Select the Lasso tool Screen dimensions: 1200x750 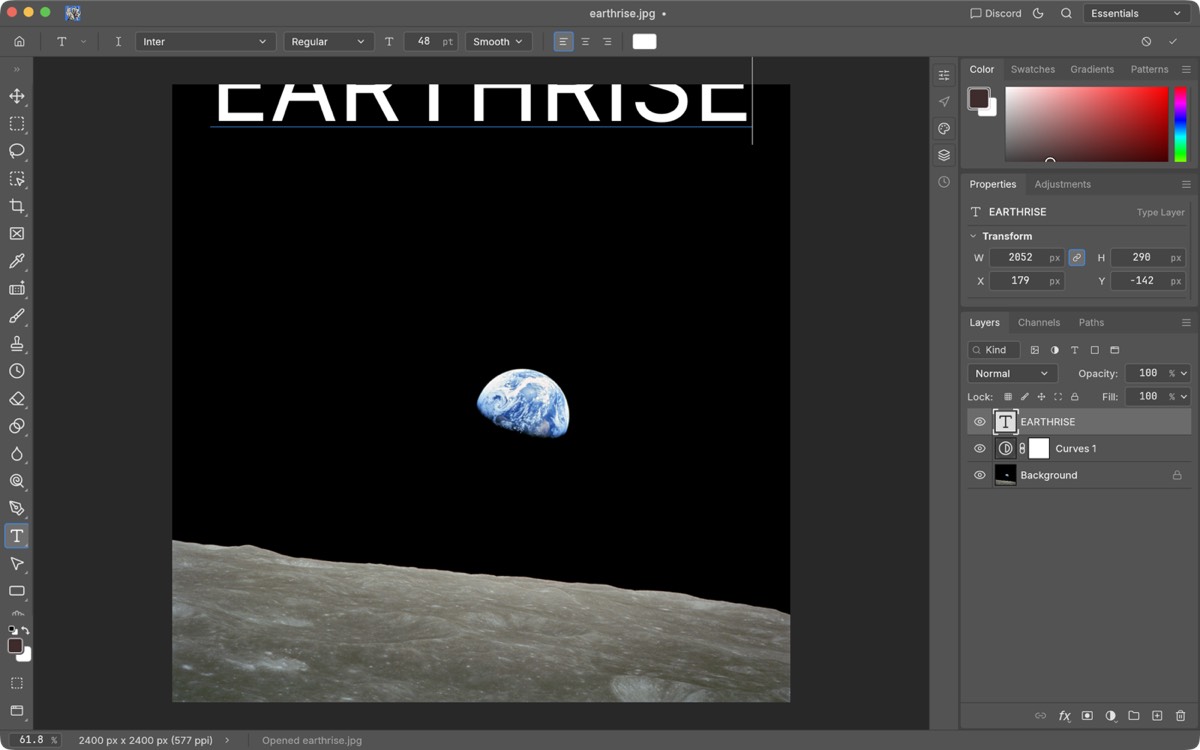(17, 151)
